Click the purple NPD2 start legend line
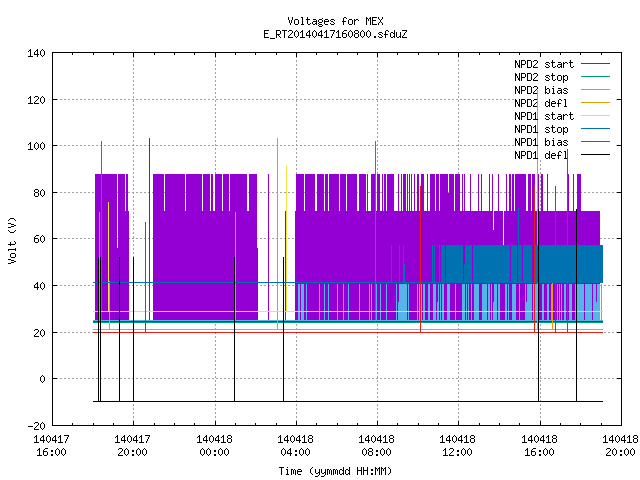 (595, 64)
